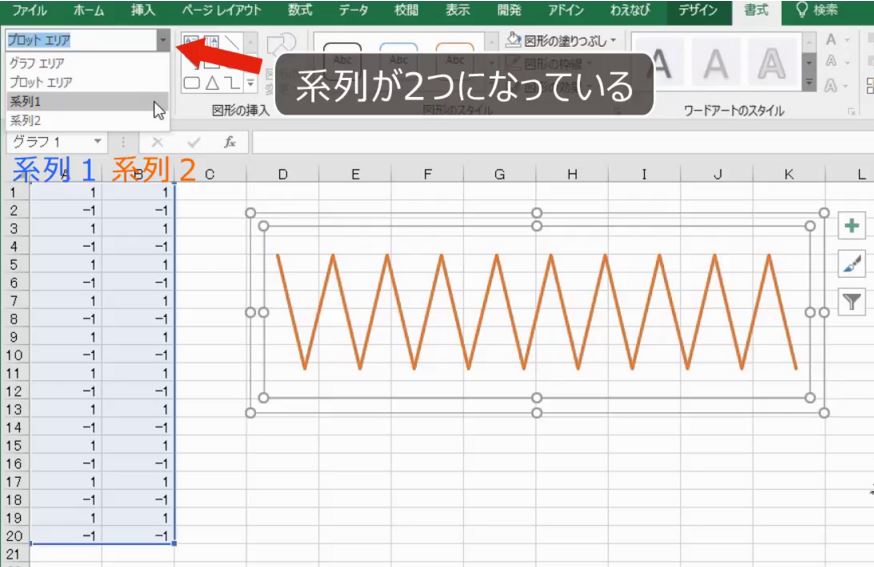874x567 pixels.
Task: Open the ファイル tab
Action: [29, 10]
